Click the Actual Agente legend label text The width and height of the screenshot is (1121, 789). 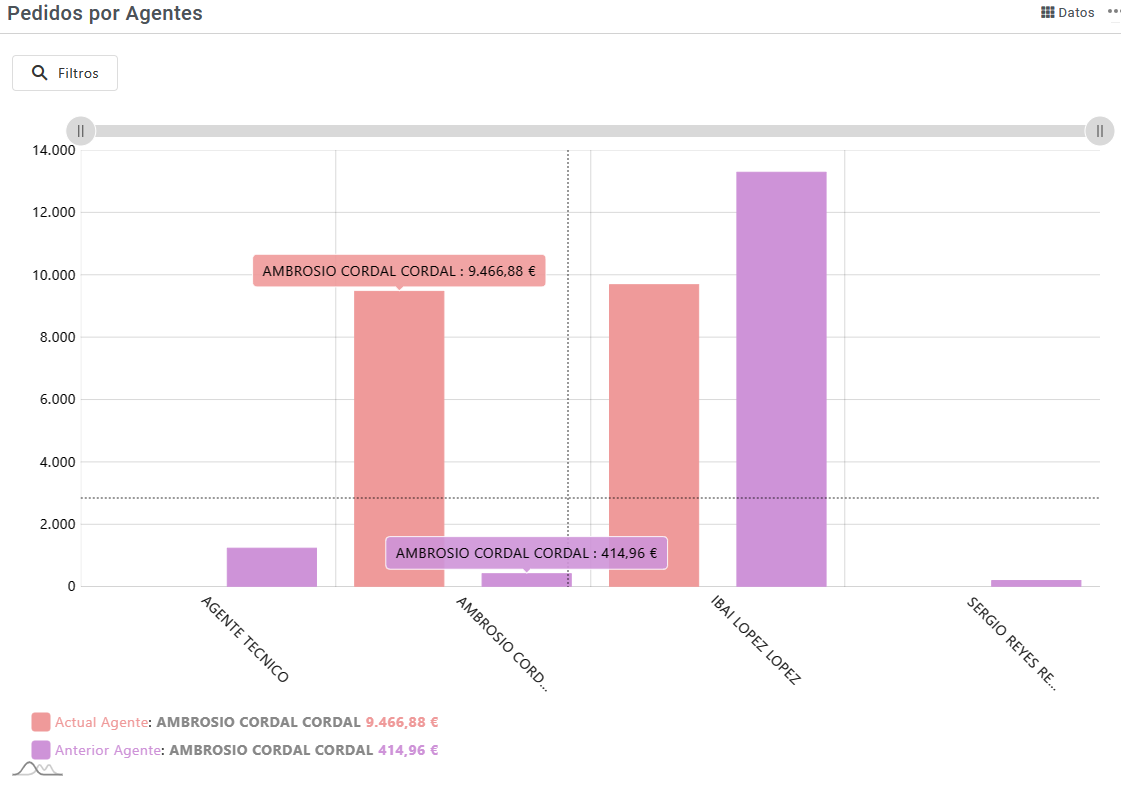101,722
